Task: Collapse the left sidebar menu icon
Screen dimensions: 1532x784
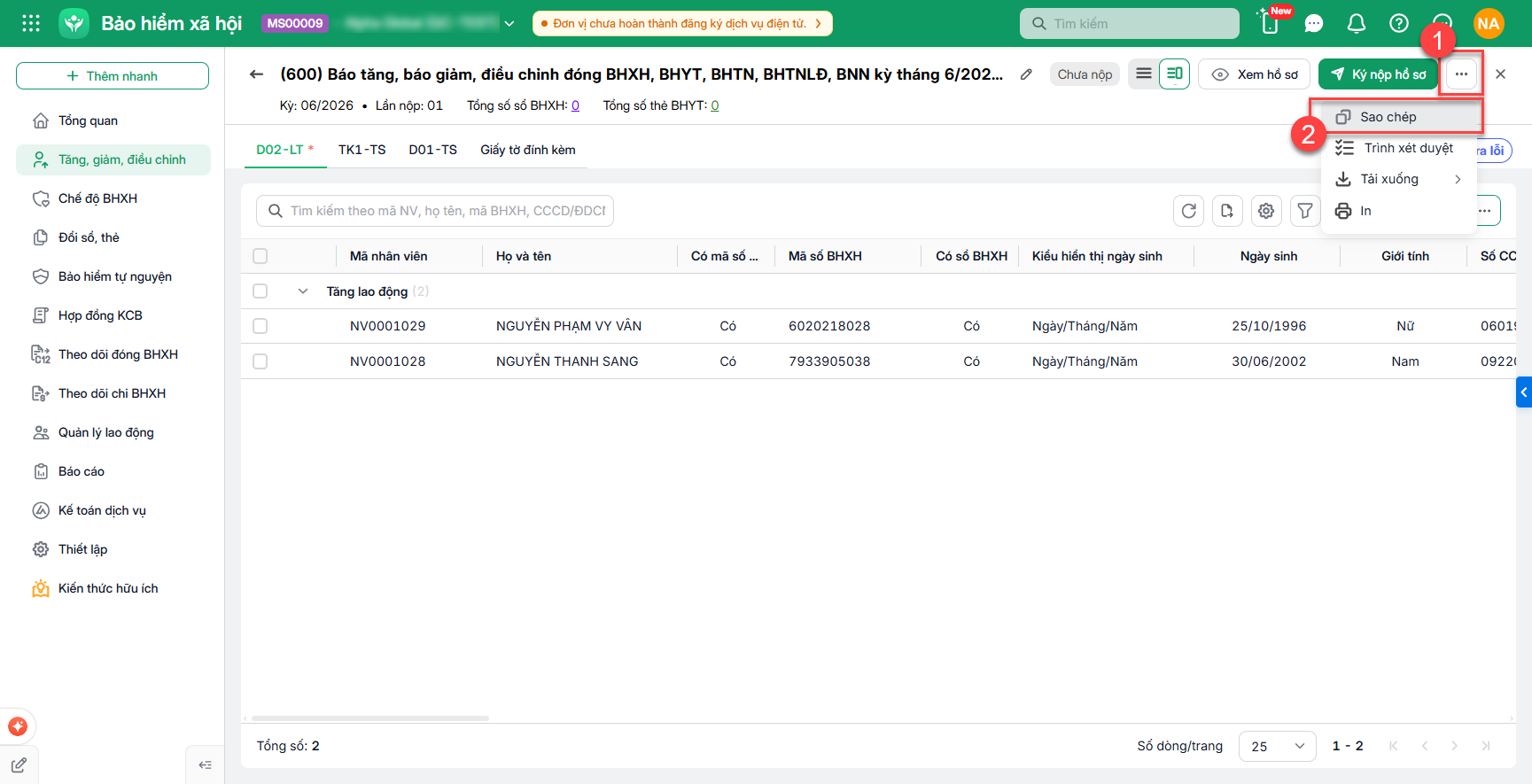Action: [x=205, y=765]
